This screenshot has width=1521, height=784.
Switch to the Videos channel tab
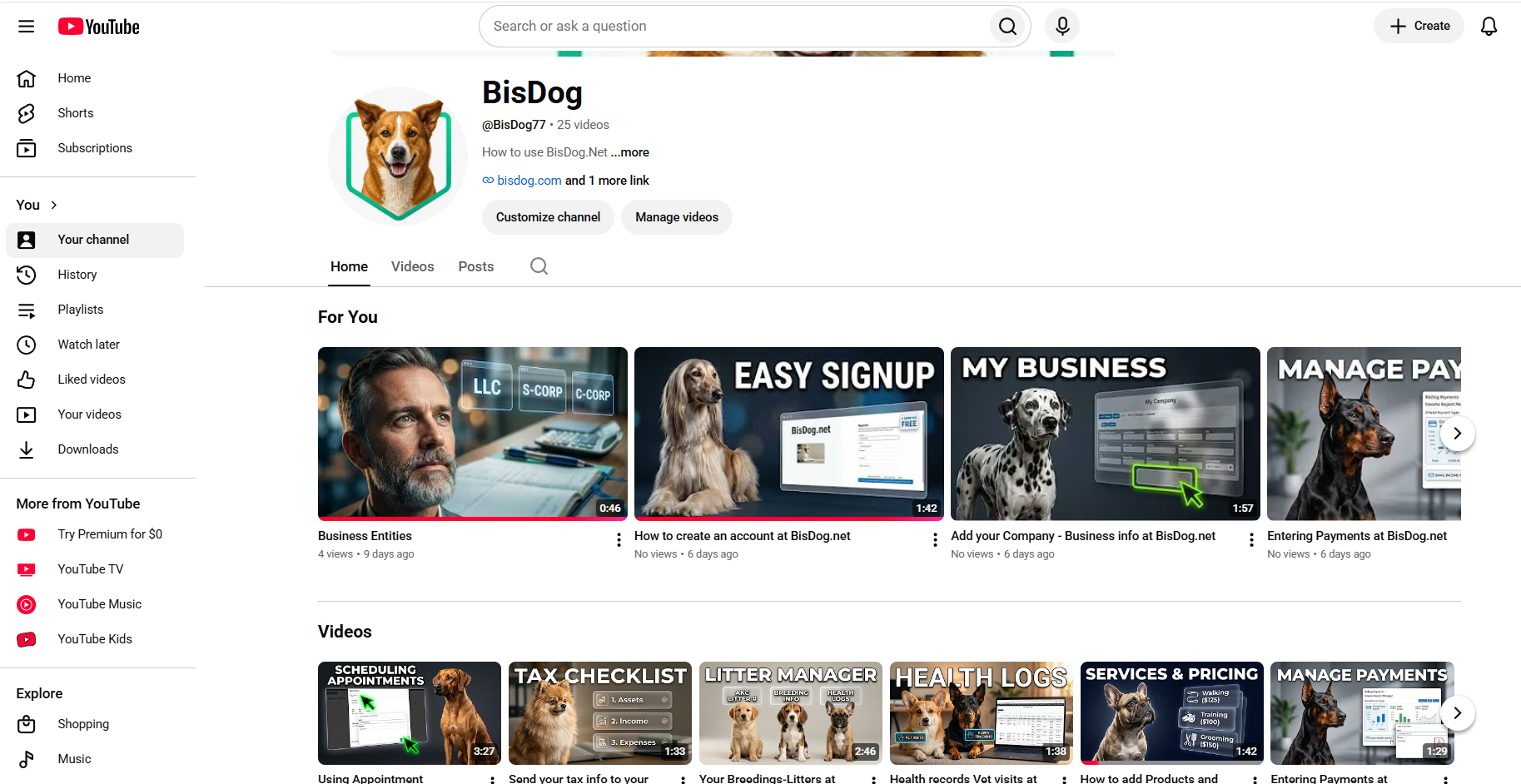point(413,266)
